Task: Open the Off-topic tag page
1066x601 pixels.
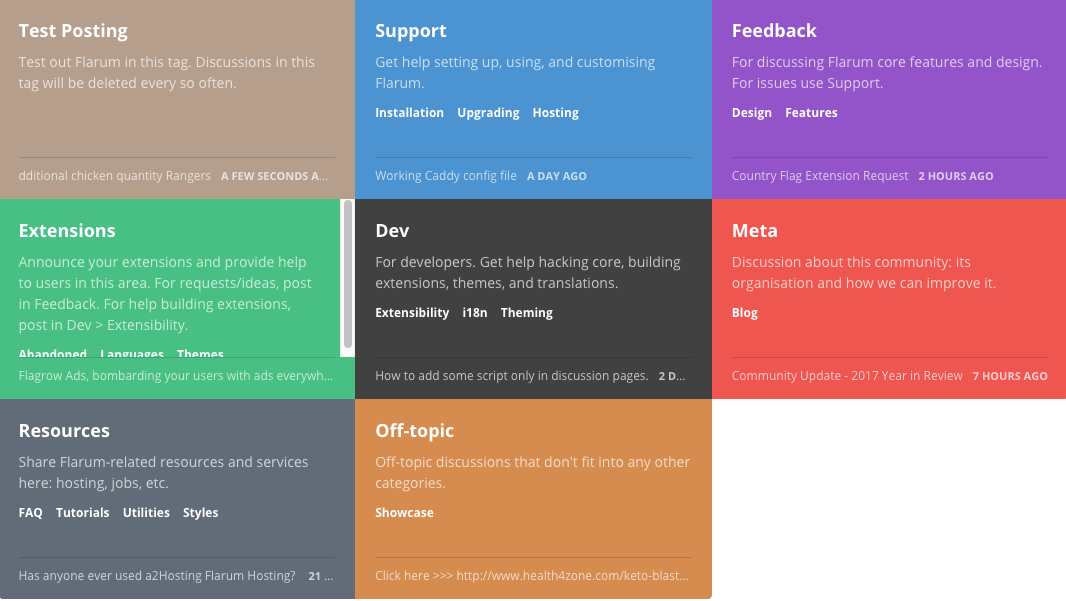Action: coord(414,430)
